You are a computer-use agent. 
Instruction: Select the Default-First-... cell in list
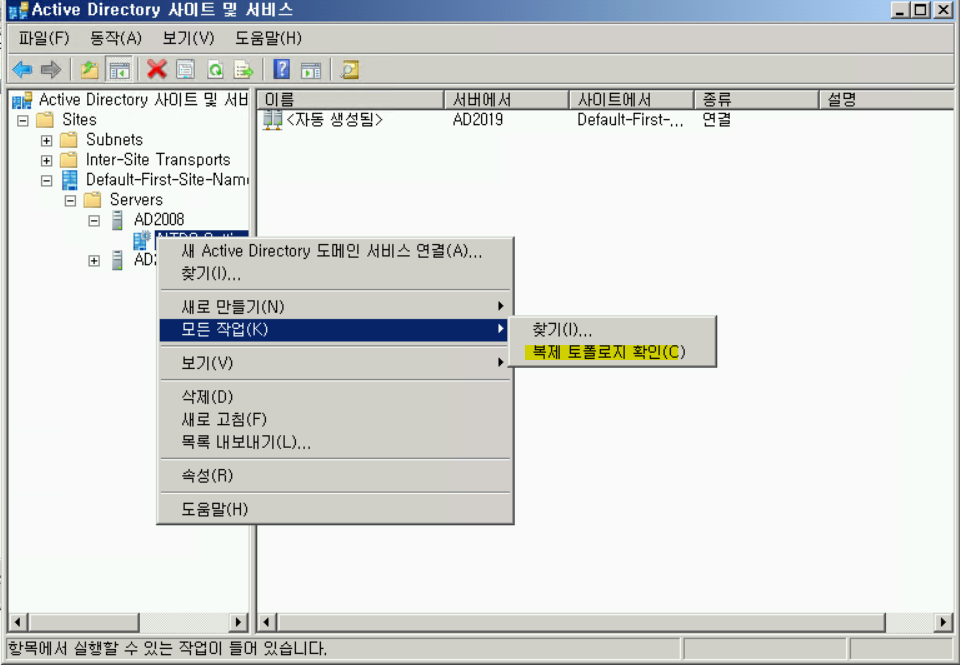630,119
